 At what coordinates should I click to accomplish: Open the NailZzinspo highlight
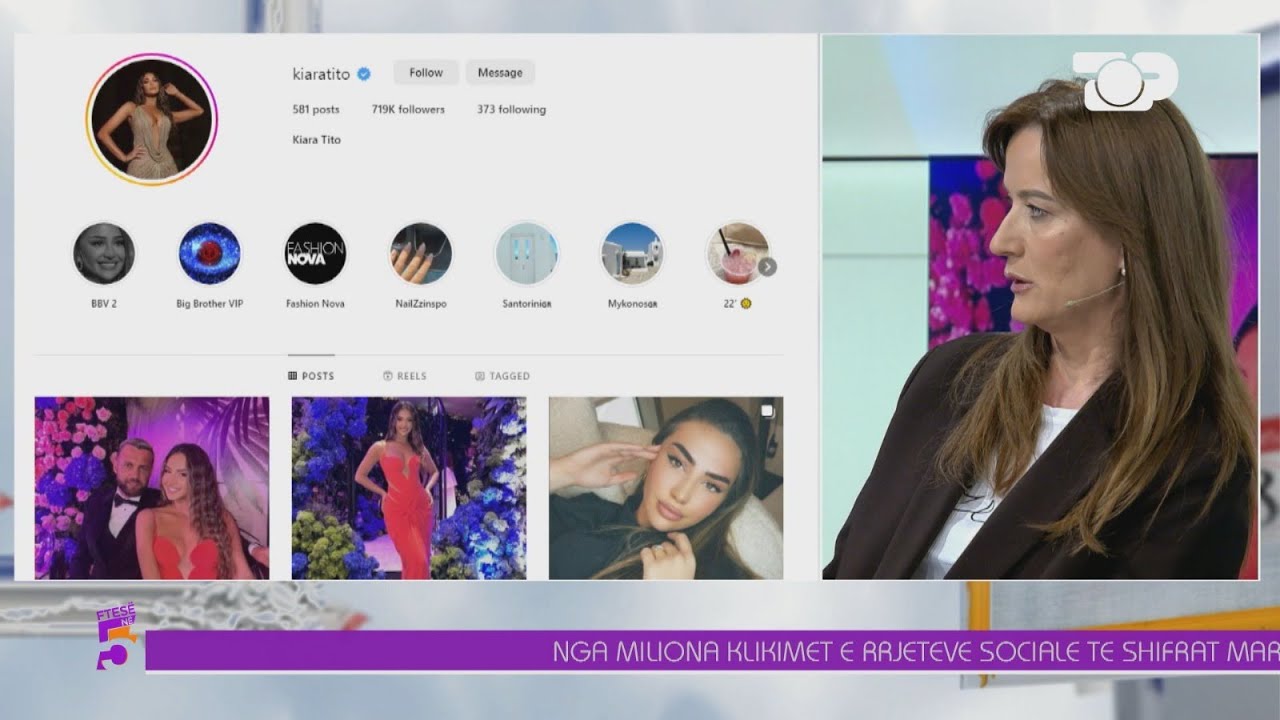click(x=421, y=254)
